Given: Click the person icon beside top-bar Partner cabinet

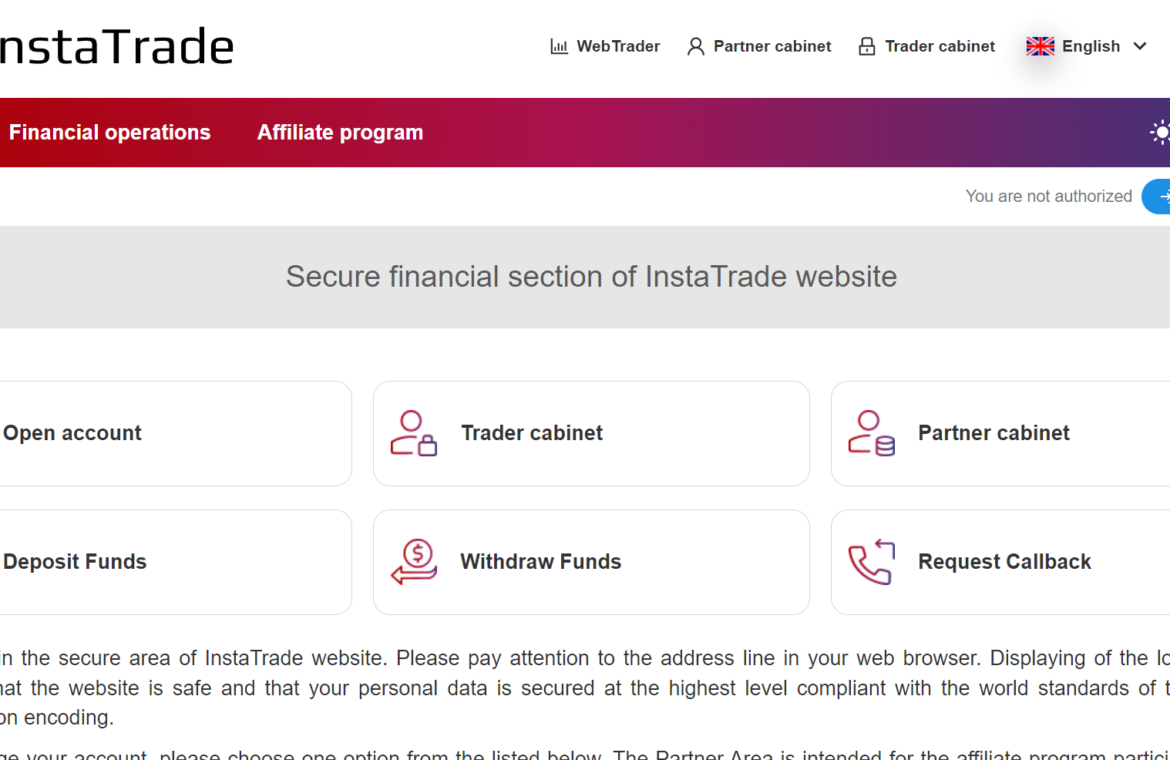Looking at the screenshot, I should tap(696, 46).
